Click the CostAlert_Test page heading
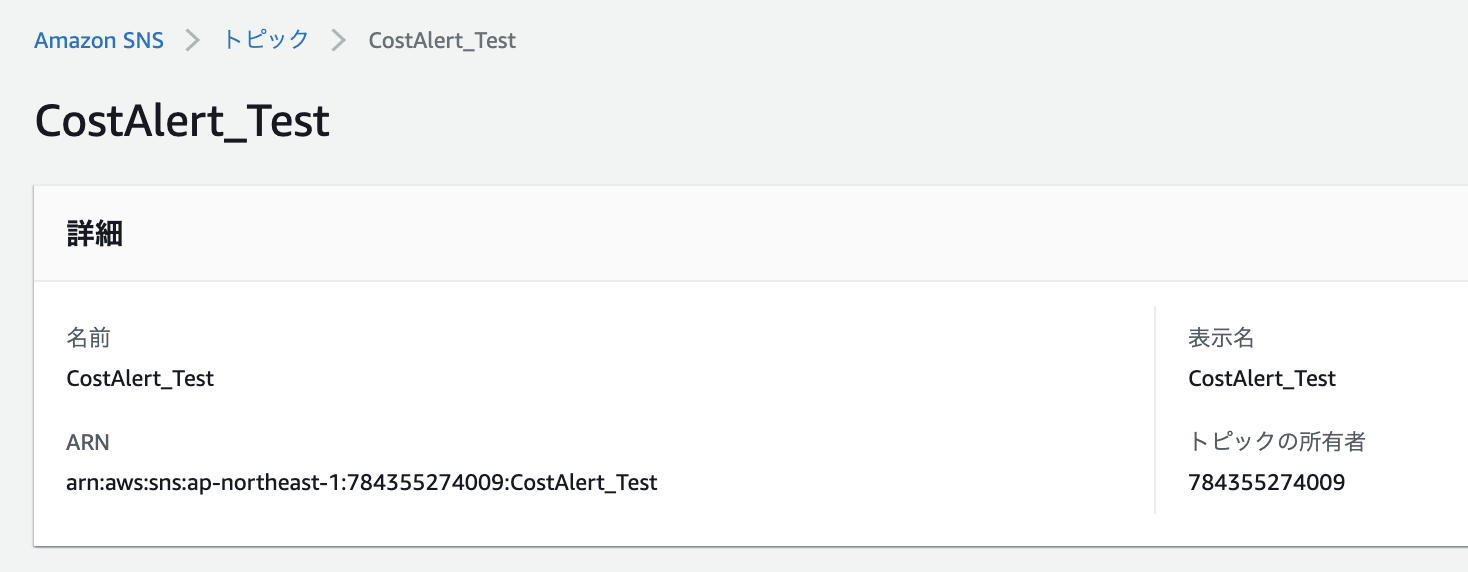Viewport: 1468px width, 572px height. (182, 121)
